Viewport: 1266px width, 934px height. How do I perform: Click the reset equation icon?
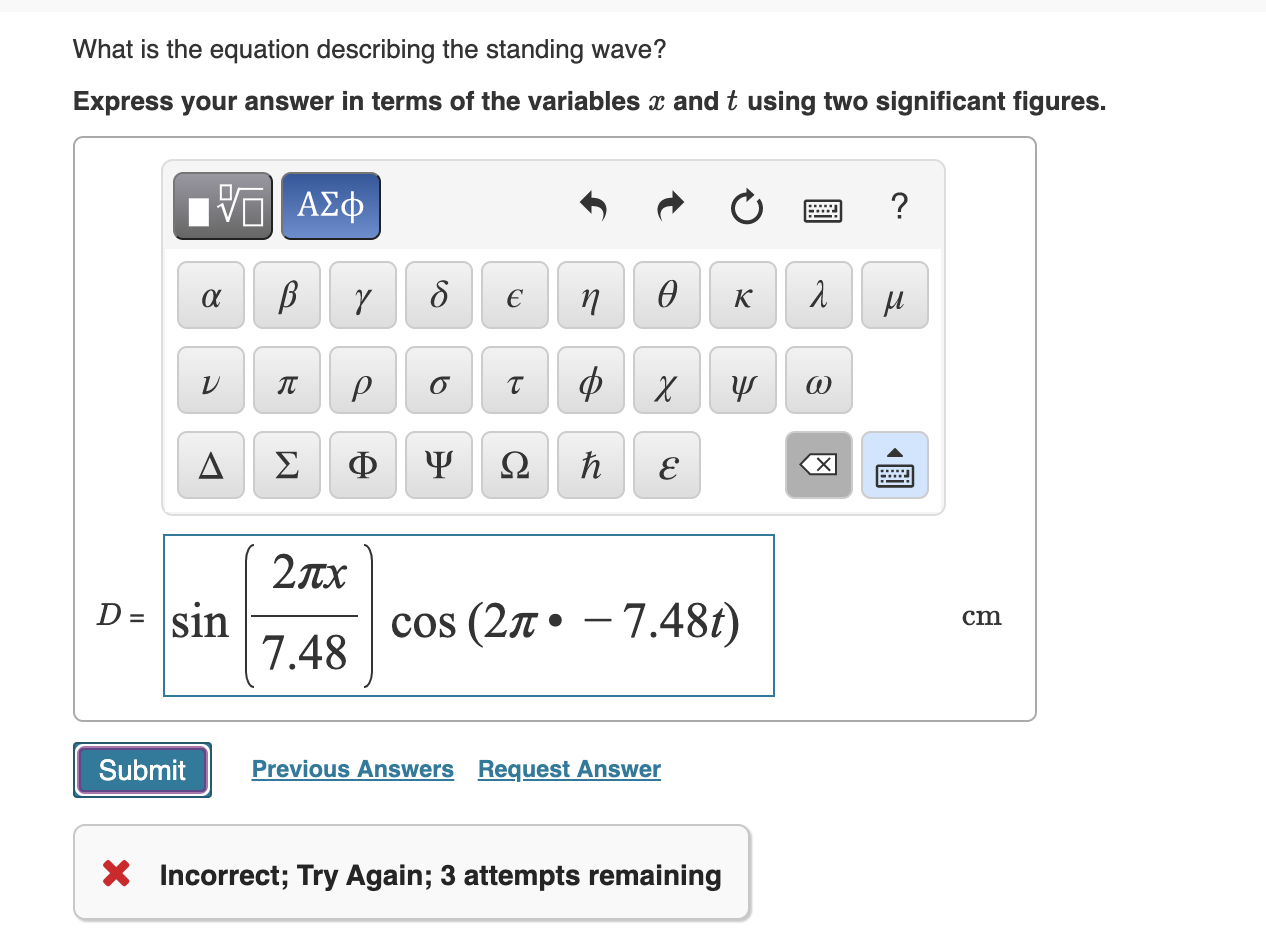(x=746, y=206)
